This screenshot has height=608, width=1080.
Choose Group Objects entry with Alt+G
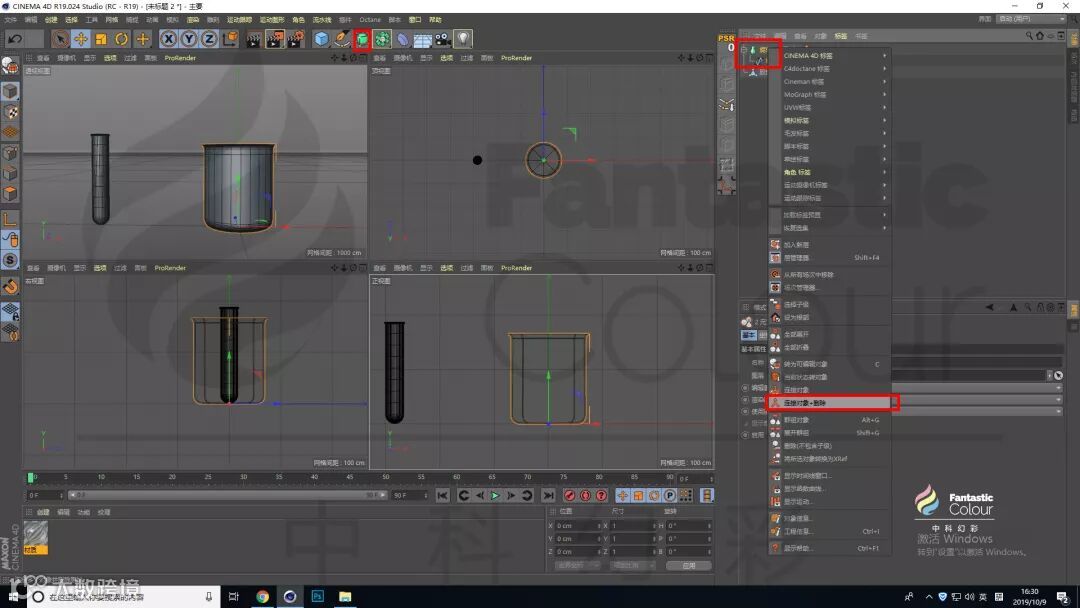pos(829,420)
